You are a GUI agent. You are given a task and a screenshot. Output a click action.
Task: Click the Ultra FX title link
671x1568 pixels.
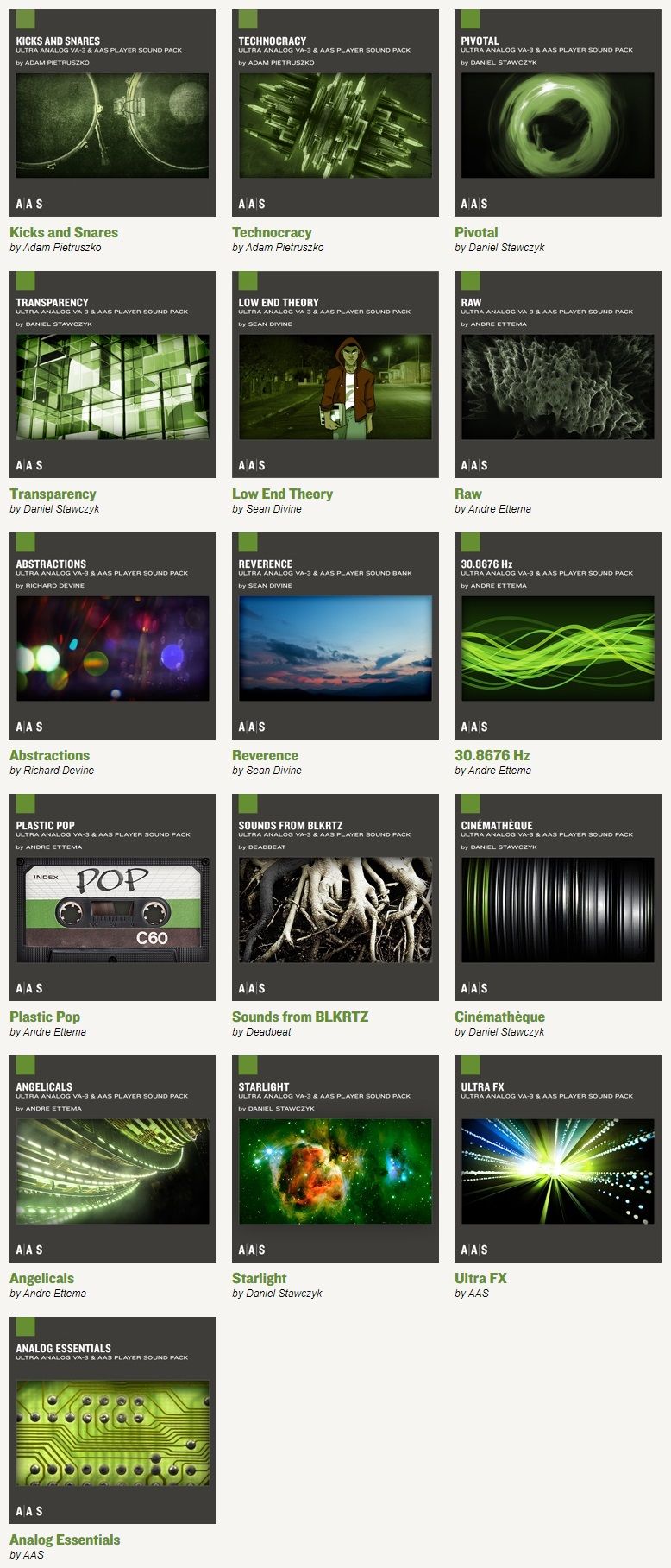pos(480,1279)
